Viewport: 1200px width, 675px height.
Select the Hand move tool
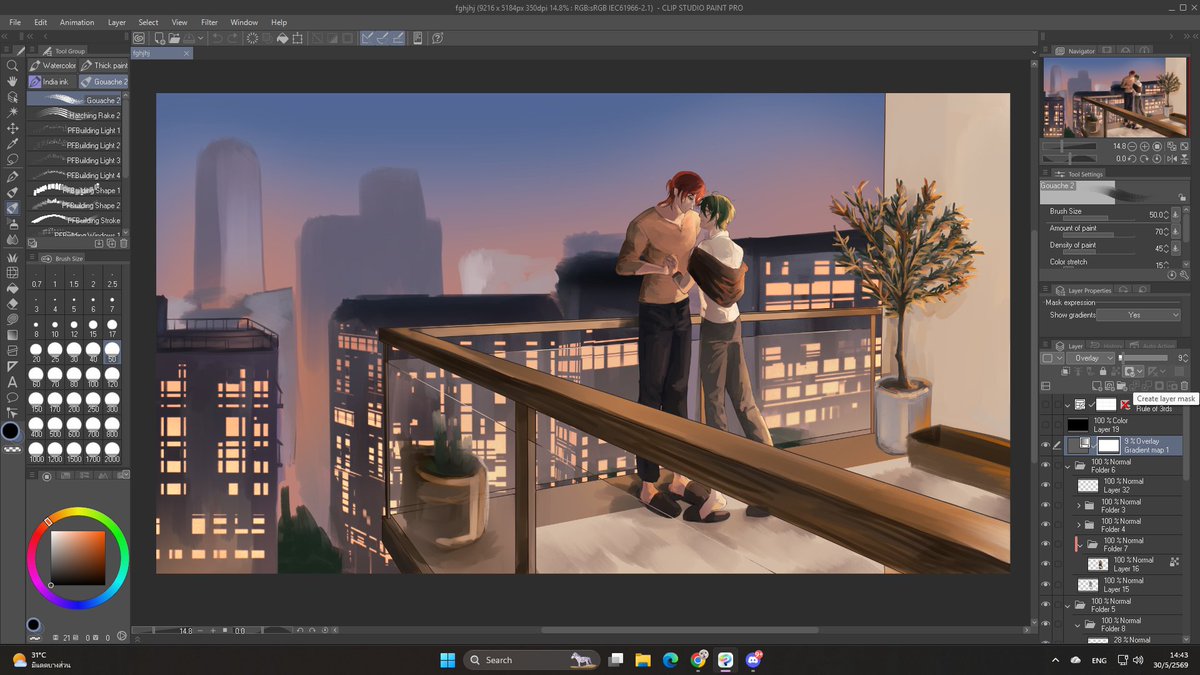12,82
